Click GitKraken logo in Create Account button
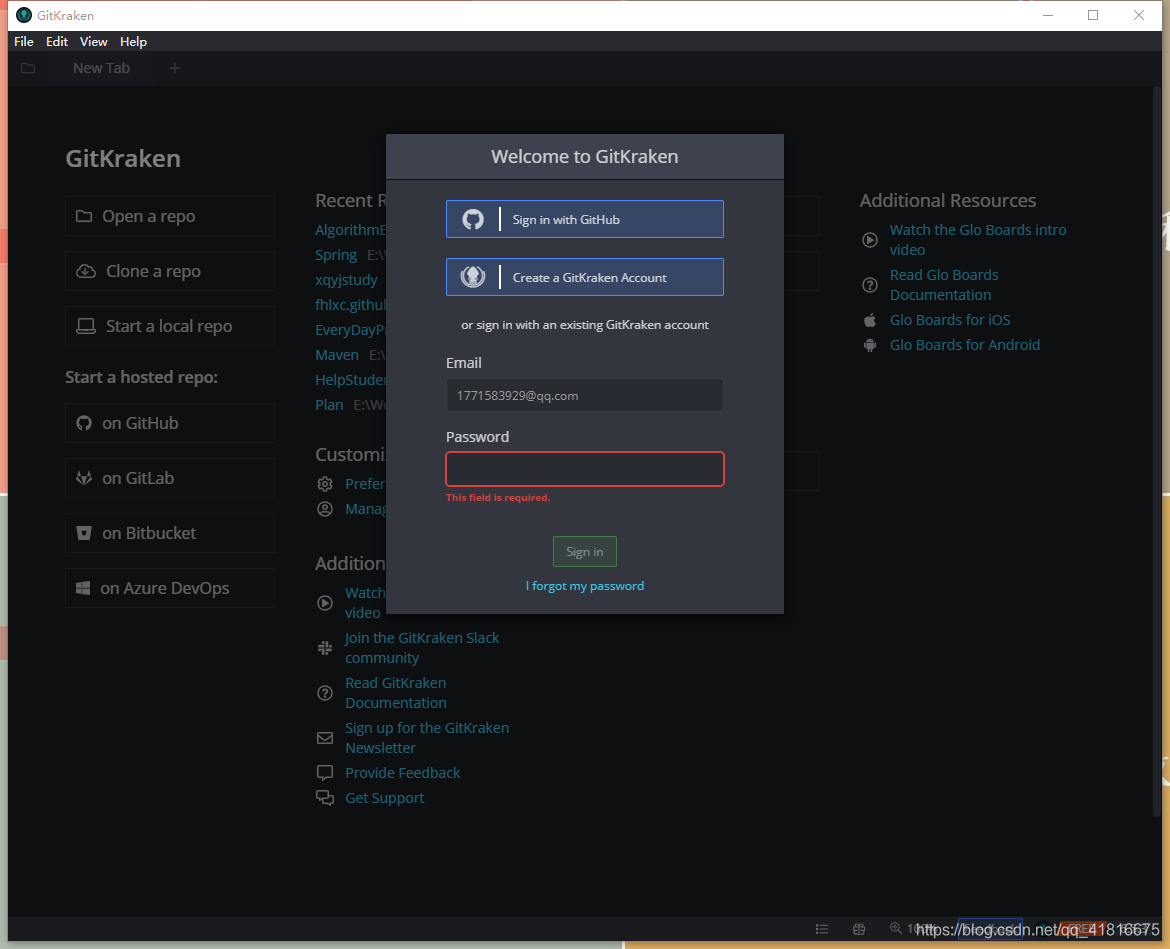Screen dimensions: 1170x949 473,277
